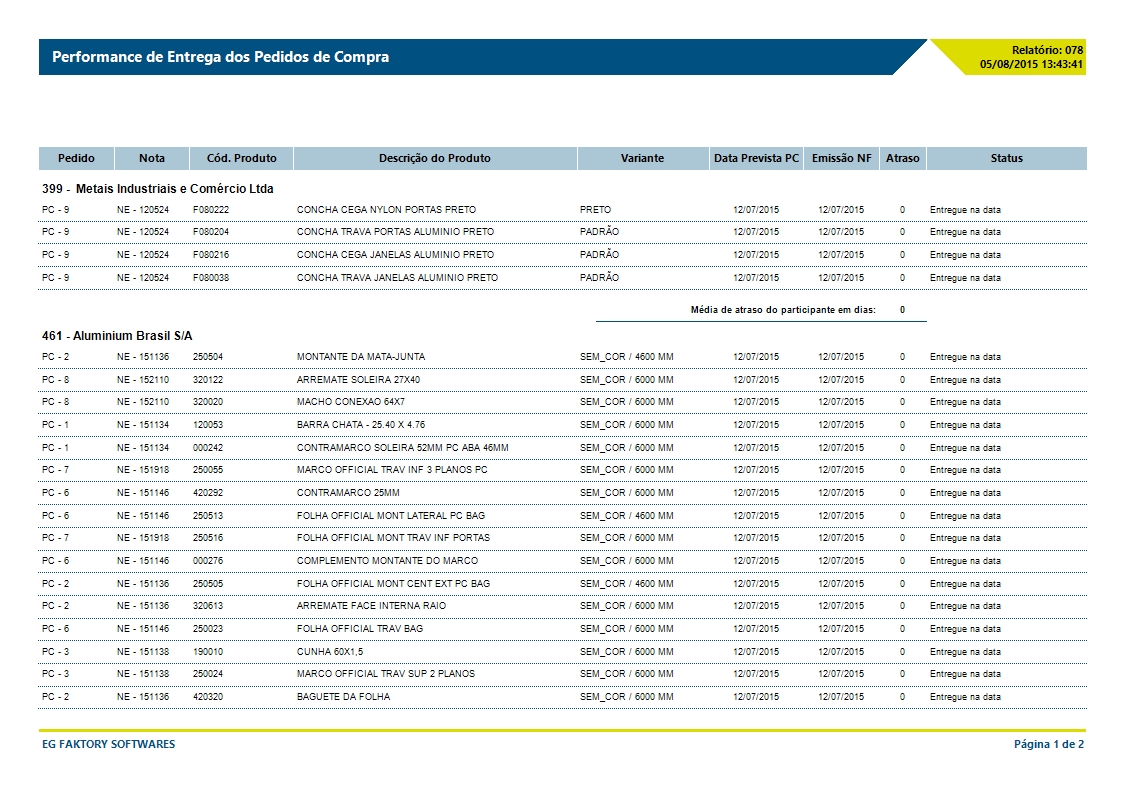The image size is (1122, 793).
Task: Click the Nota column header
Action: [x=152, y=158]
